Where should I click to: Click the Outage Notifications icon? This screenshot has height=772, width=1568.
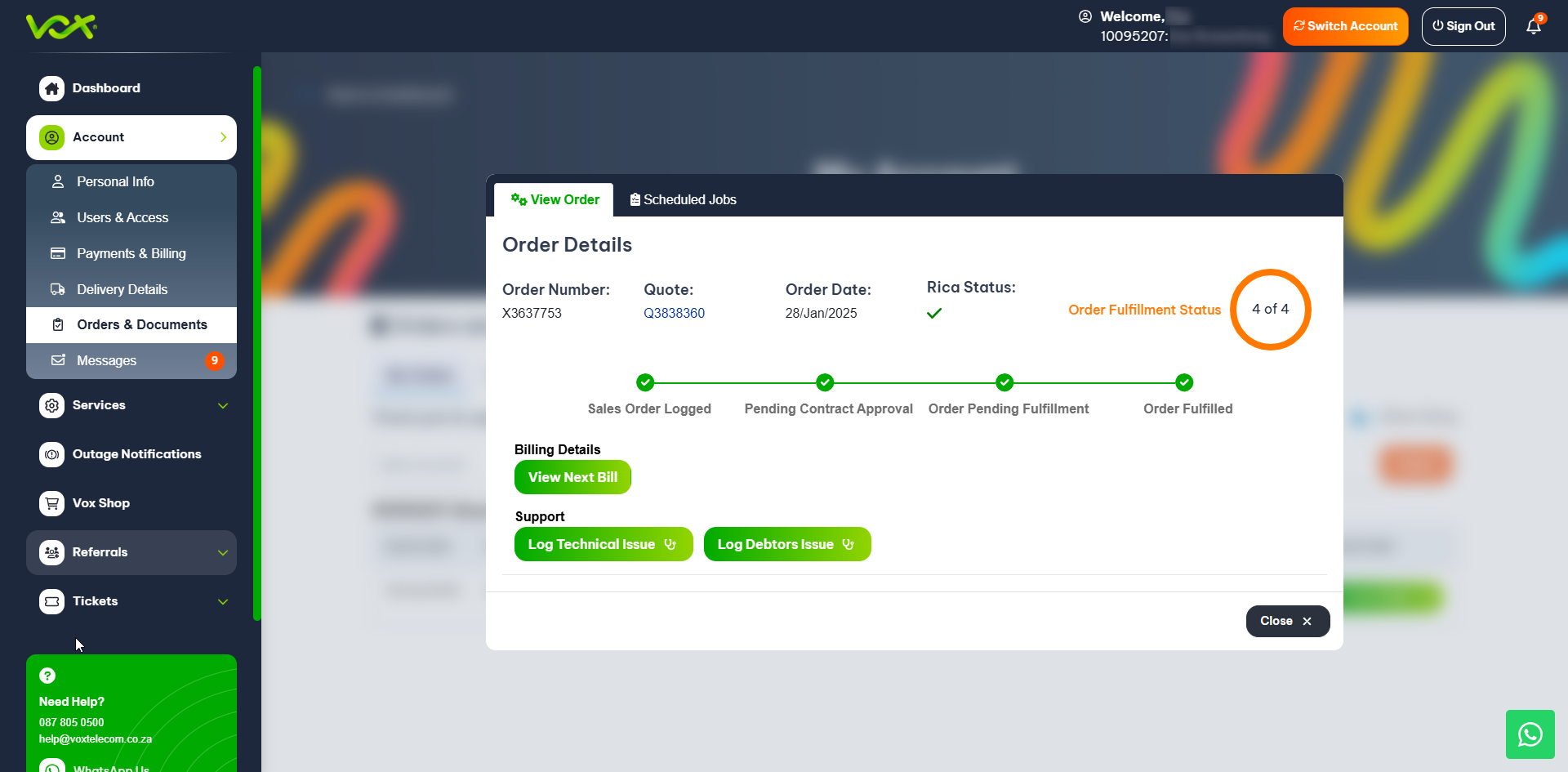[51, 454]
